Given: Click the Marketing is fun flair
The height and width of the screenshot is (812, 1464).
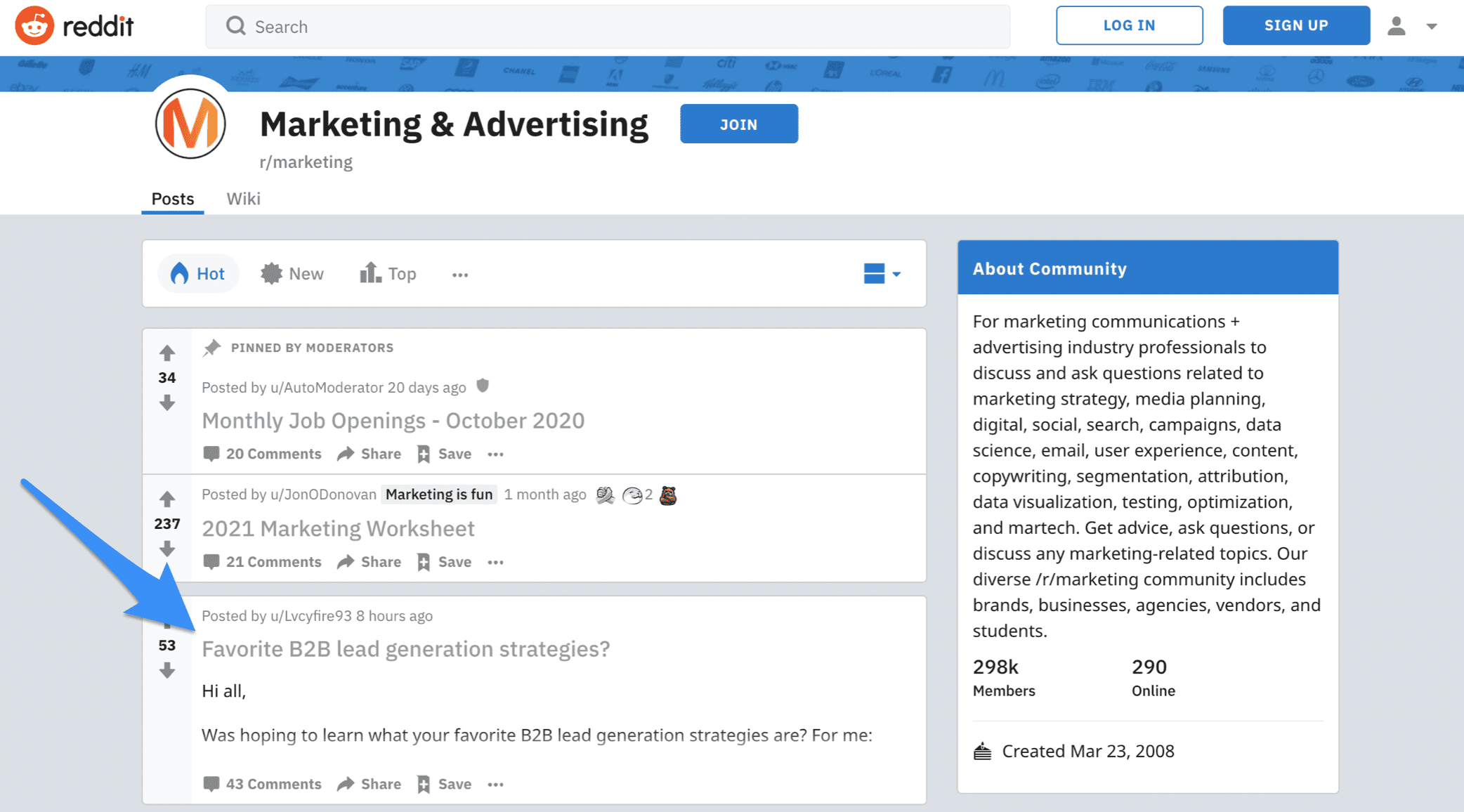Looking at the screenshot, I should pos(439,495).
